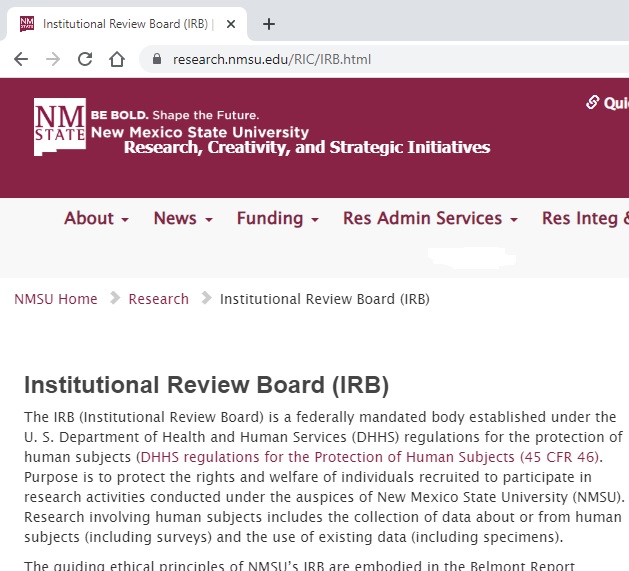Open the Res Integ menu item
This screenshot has width=629, height=571.
(585, 219)
